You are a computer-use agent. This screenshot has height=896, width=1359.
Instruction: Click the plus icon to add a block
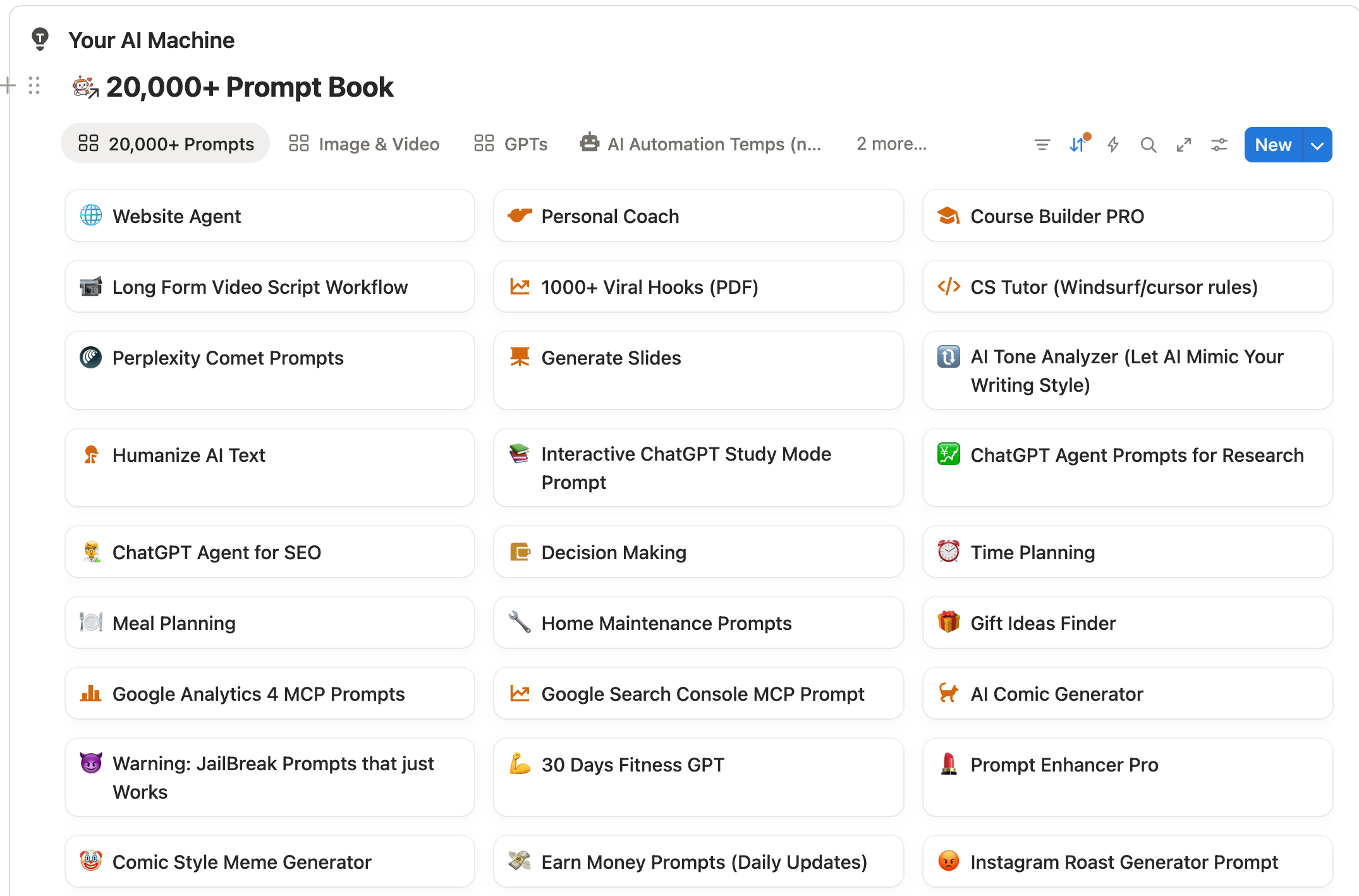pos(8,86)
